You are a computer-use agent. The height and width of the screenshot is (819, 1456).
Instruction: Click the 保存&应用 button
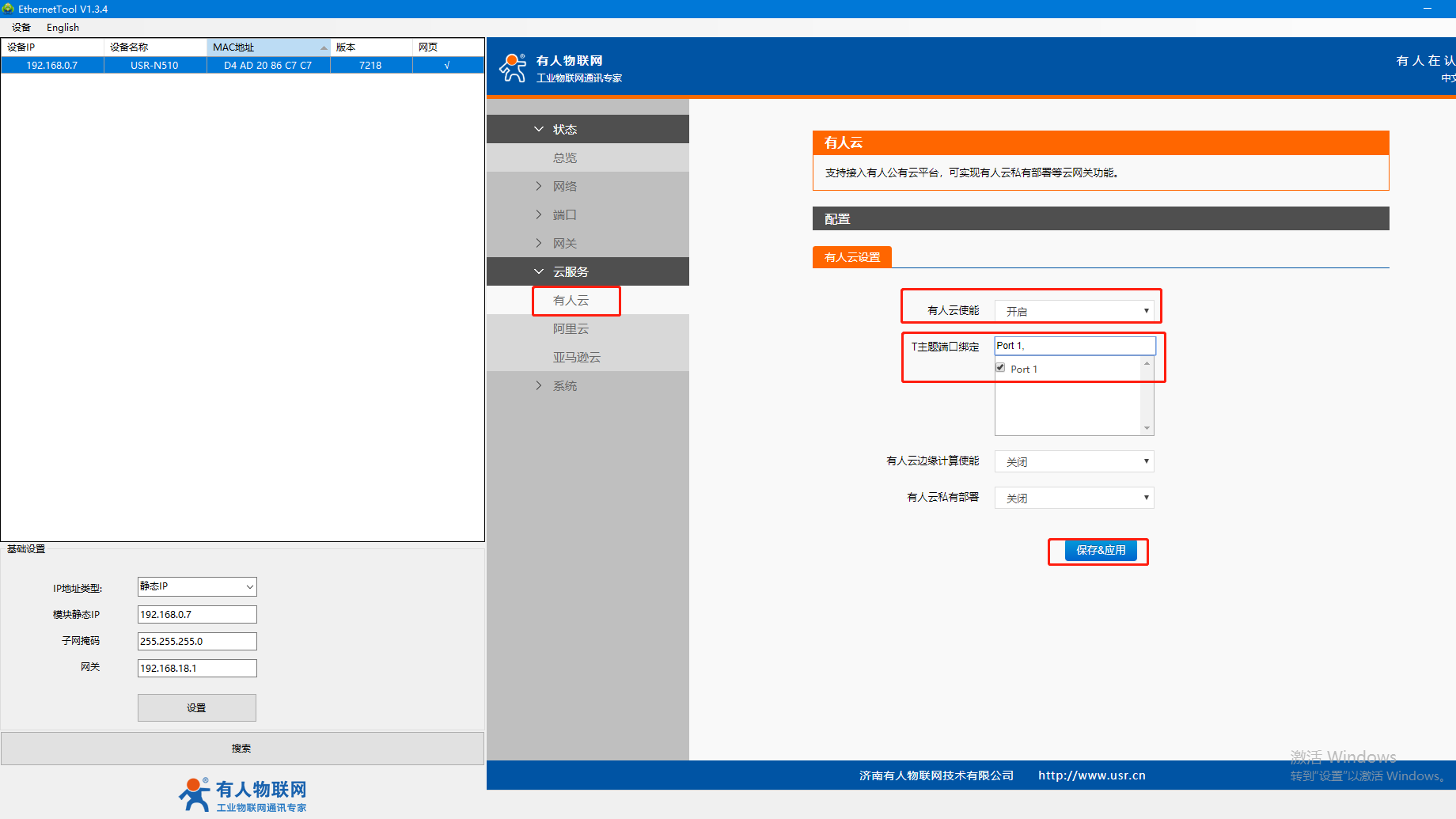coord(1100,551)
